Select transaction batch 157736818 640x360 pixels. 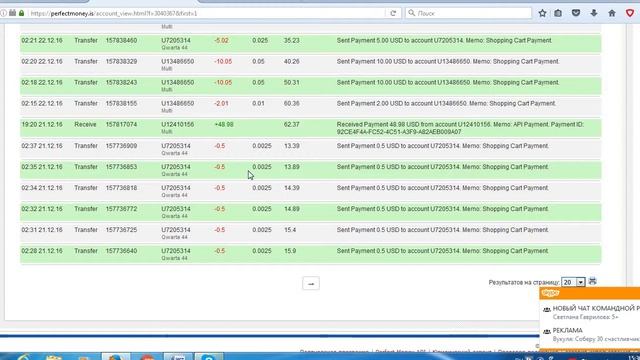pyautogui.click(x=121, y=188)
